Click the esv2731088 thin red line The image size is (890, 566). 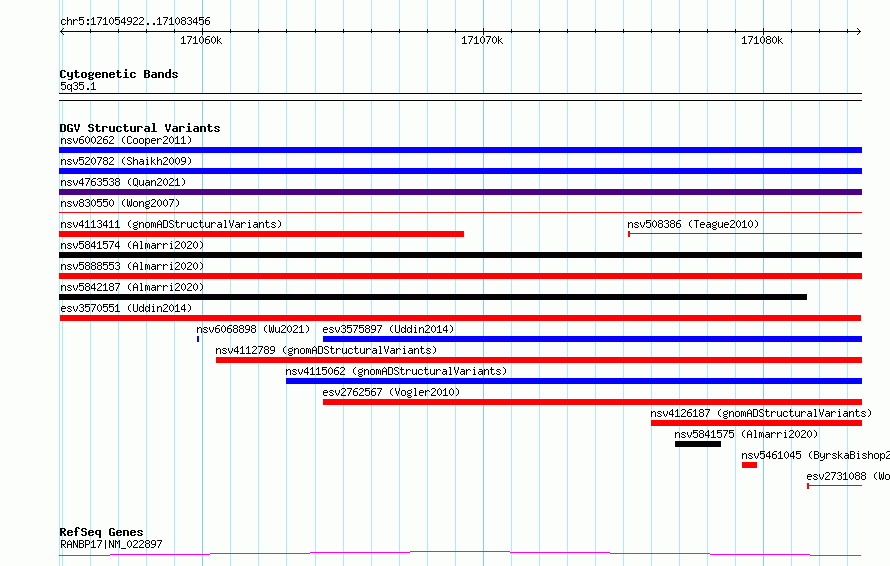(834, 486)
